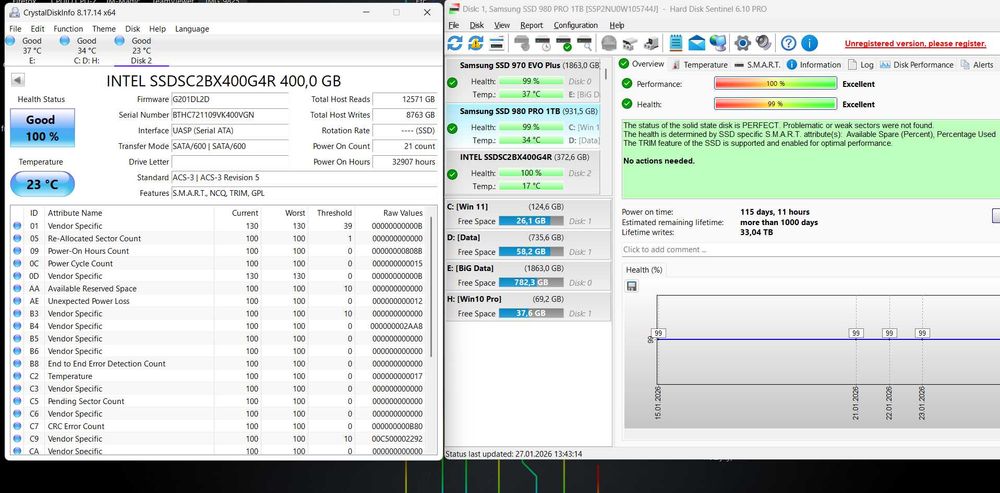
Task: Select INTEL SSDSC2BX400G4R disk in Sentinel list
Action: tap(523, 172)
